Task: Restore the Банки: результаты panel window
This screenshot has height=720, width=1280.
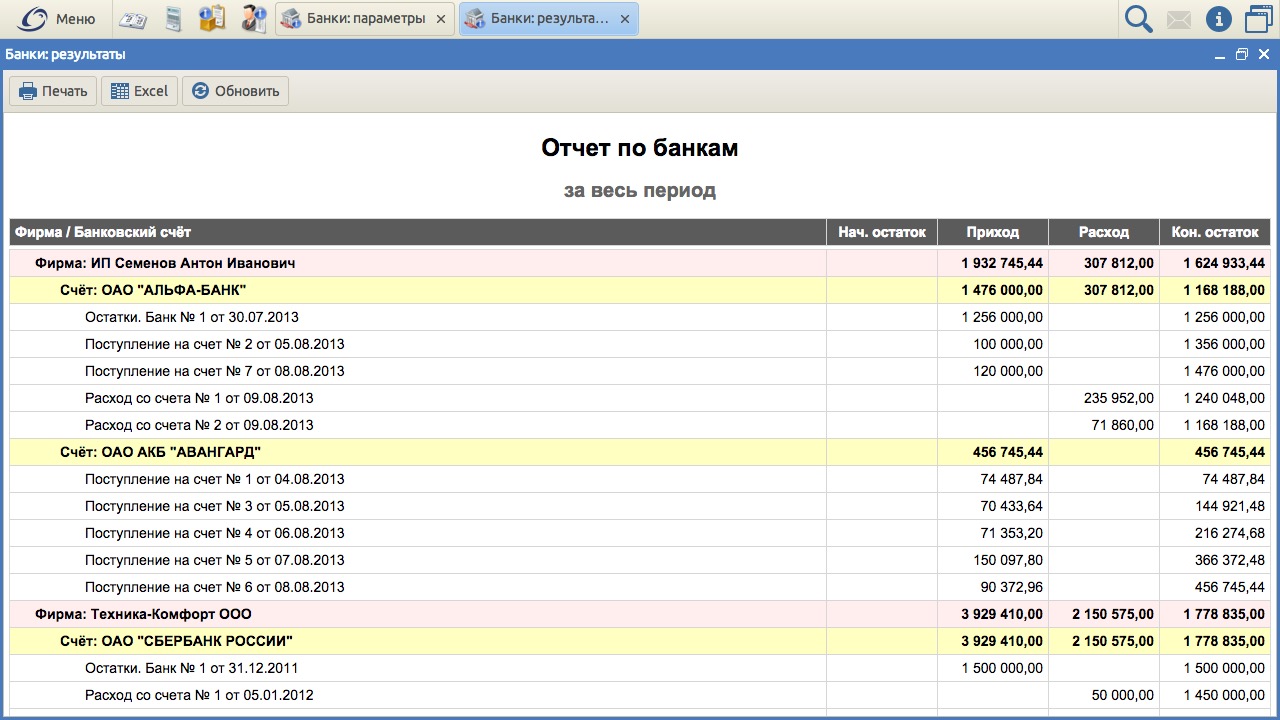Action: click(1242, 55)
